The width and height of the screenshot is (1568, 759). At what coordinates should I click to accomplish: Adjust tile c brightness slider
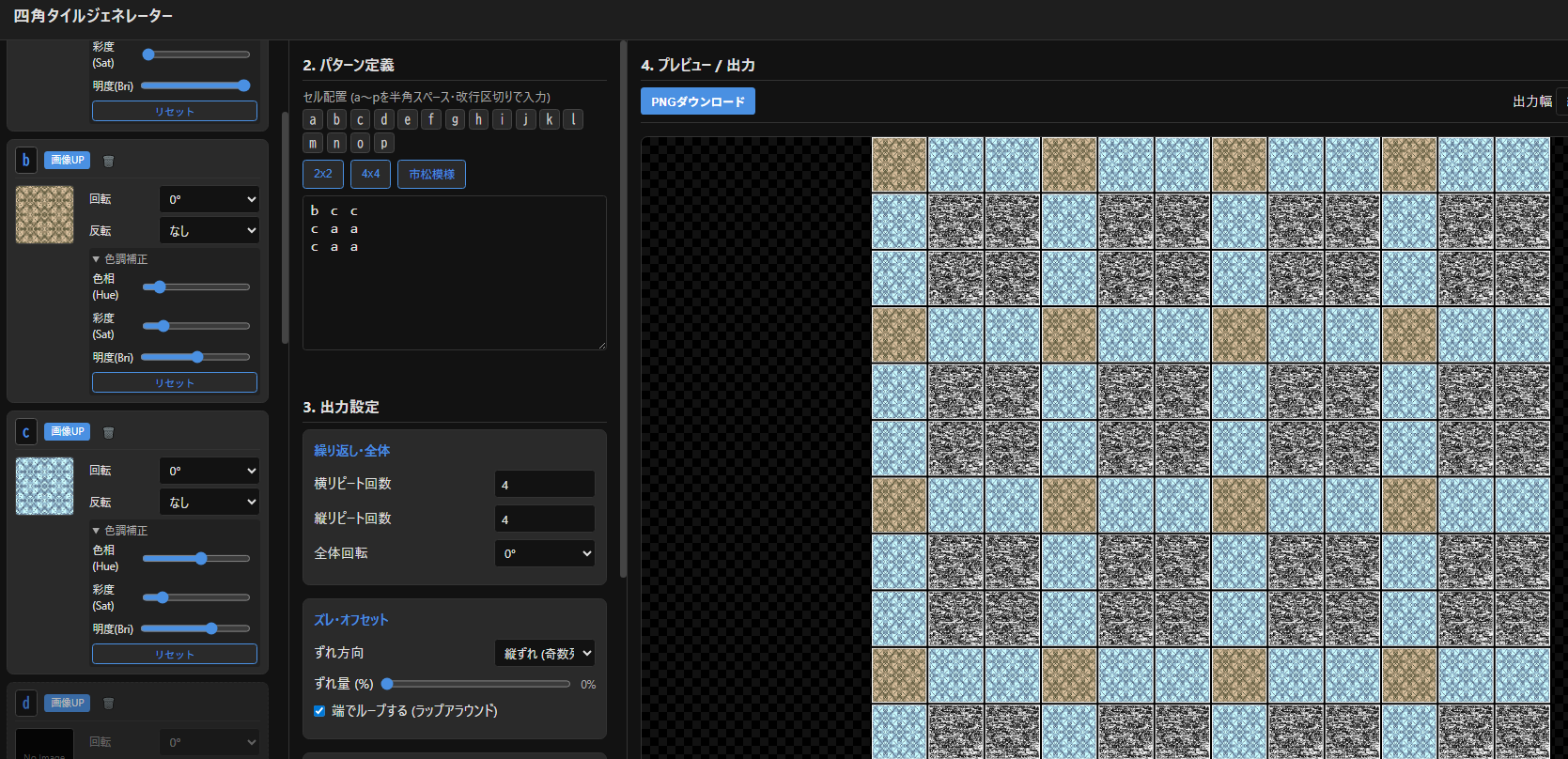click(195, 628)
